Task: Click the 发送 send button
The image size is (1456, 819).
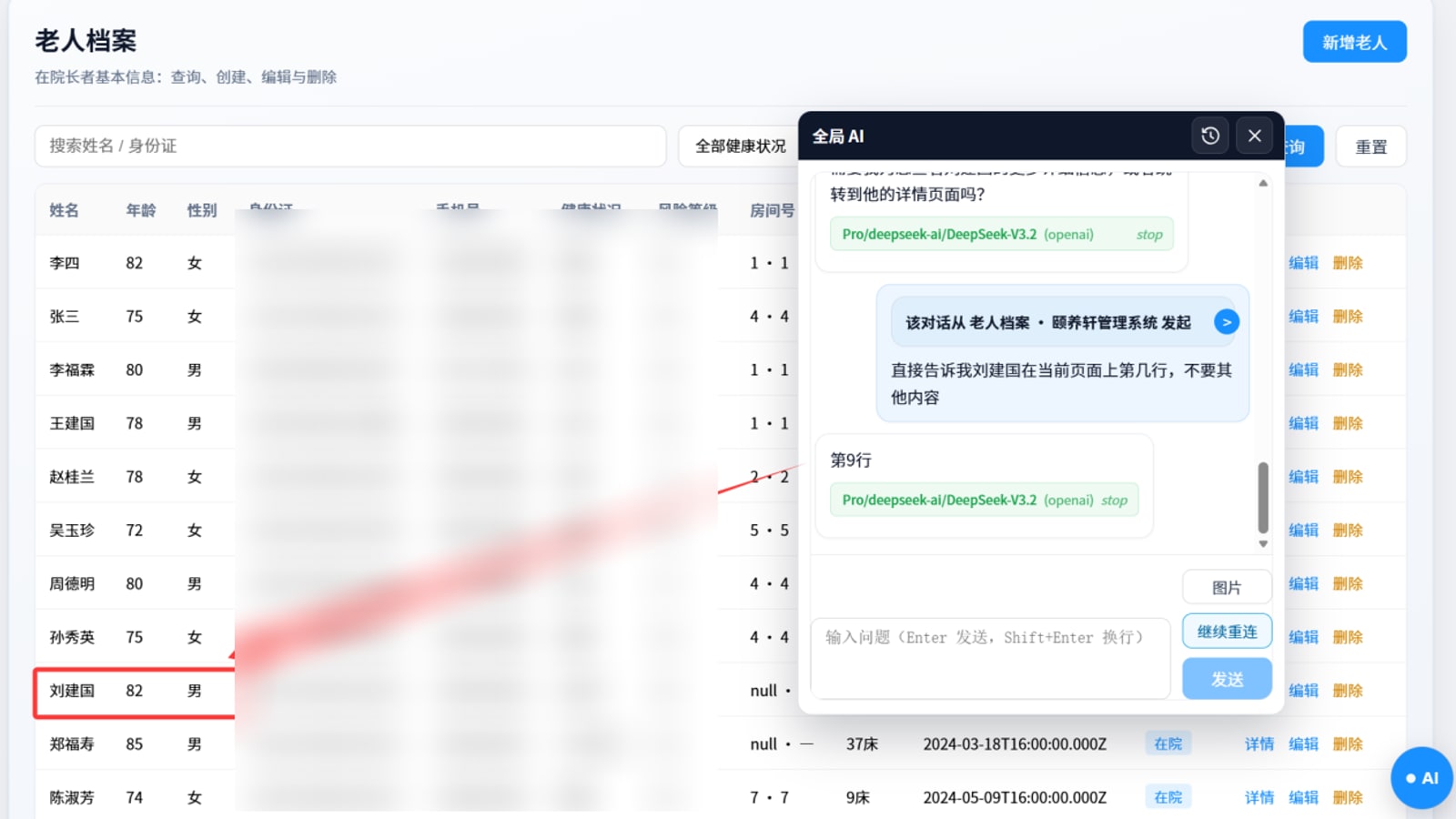Action: click(x=1227, y=679)
